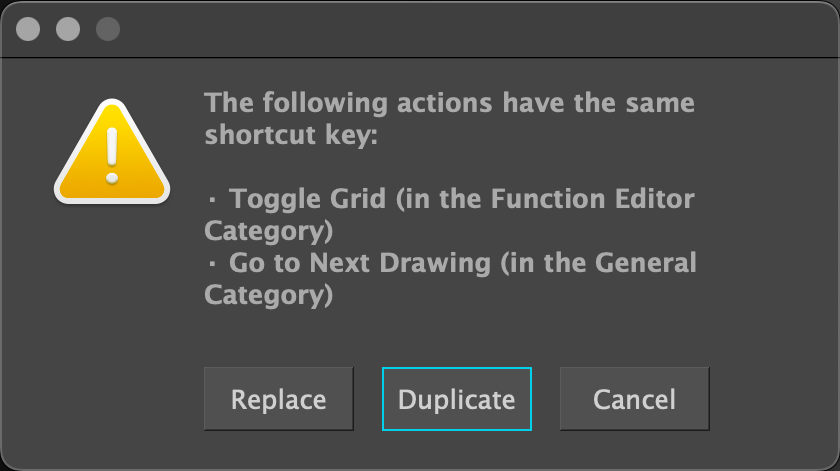Choose Duplicate to keep both shortcuts

(x=456, y=399)
